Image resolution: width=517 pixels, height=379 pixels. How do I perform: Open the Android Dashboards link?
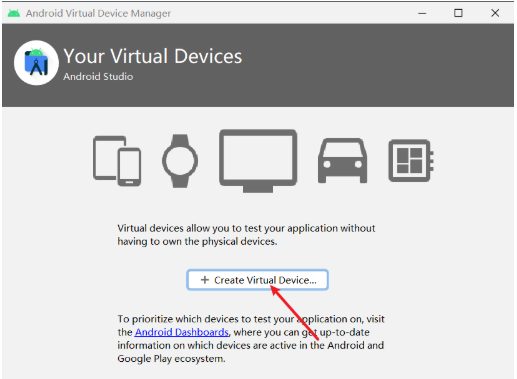(x=182, y=332)
